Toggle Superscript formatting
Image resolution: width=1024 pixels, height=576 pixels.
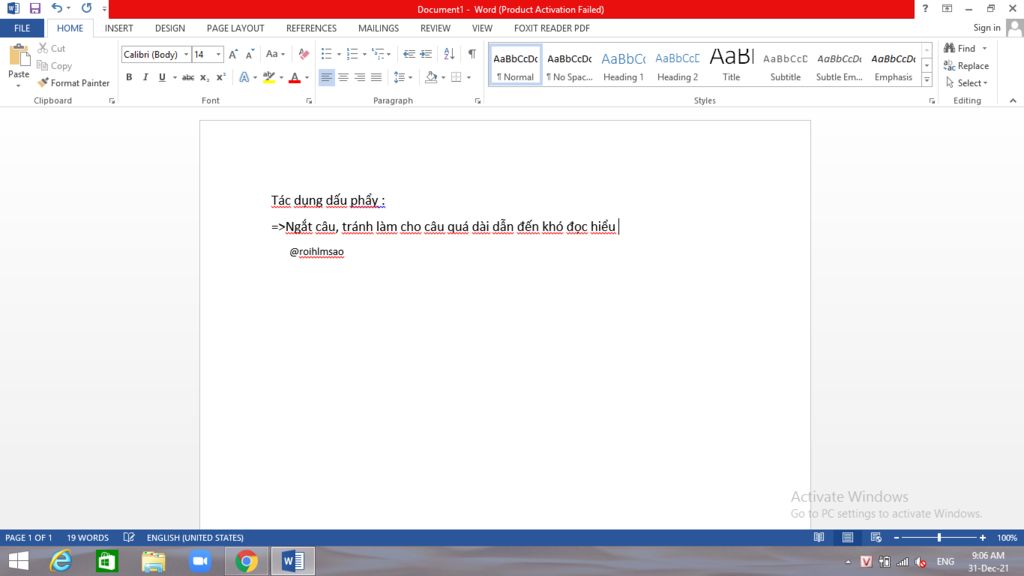pyautogui.click(x=221, y=77)
